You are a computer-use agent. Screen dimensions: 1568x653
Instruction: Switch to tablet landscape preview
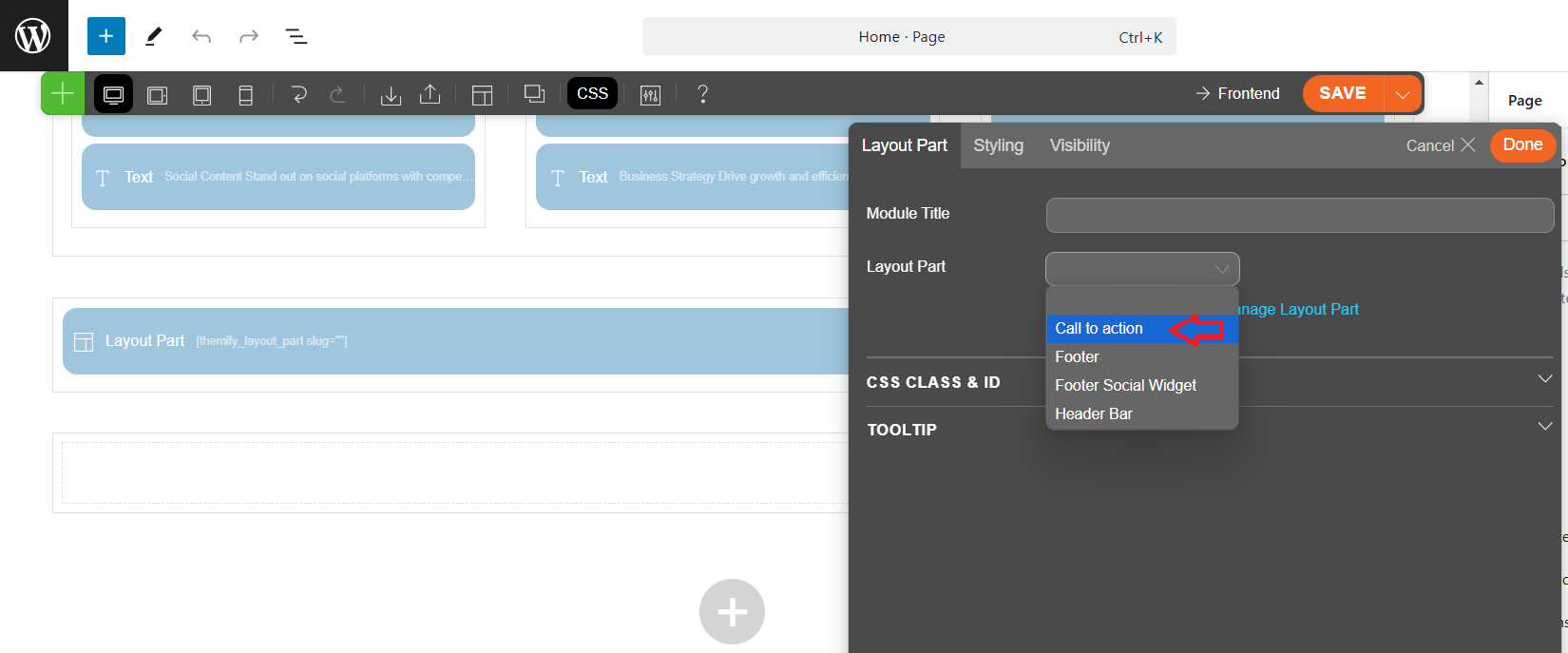pyautogui.click(x=158, y=94)
